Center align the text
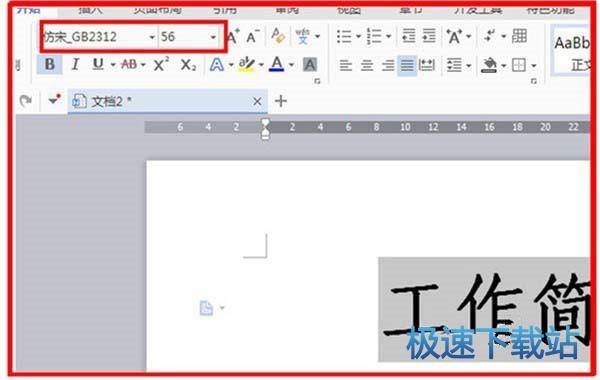 [x=367, y=65]
